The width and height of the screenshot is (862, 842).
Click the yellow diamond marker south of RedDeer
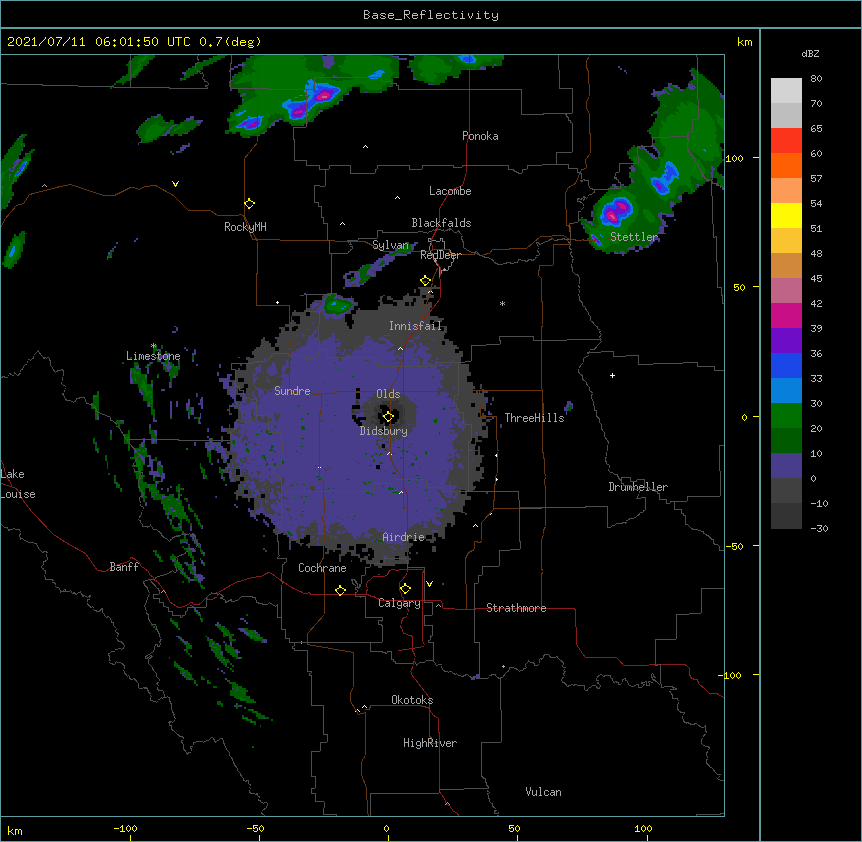[x=425, y=281]
